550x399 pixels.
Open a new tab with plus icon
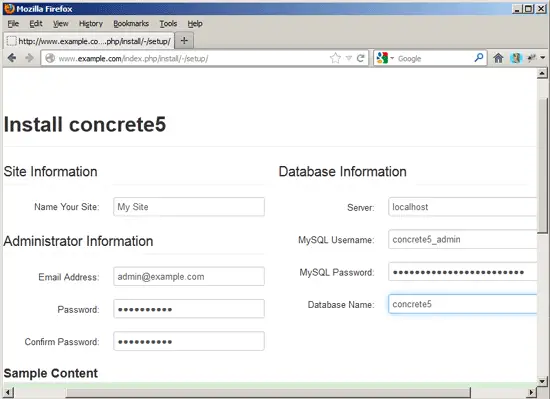coord(184,41)
